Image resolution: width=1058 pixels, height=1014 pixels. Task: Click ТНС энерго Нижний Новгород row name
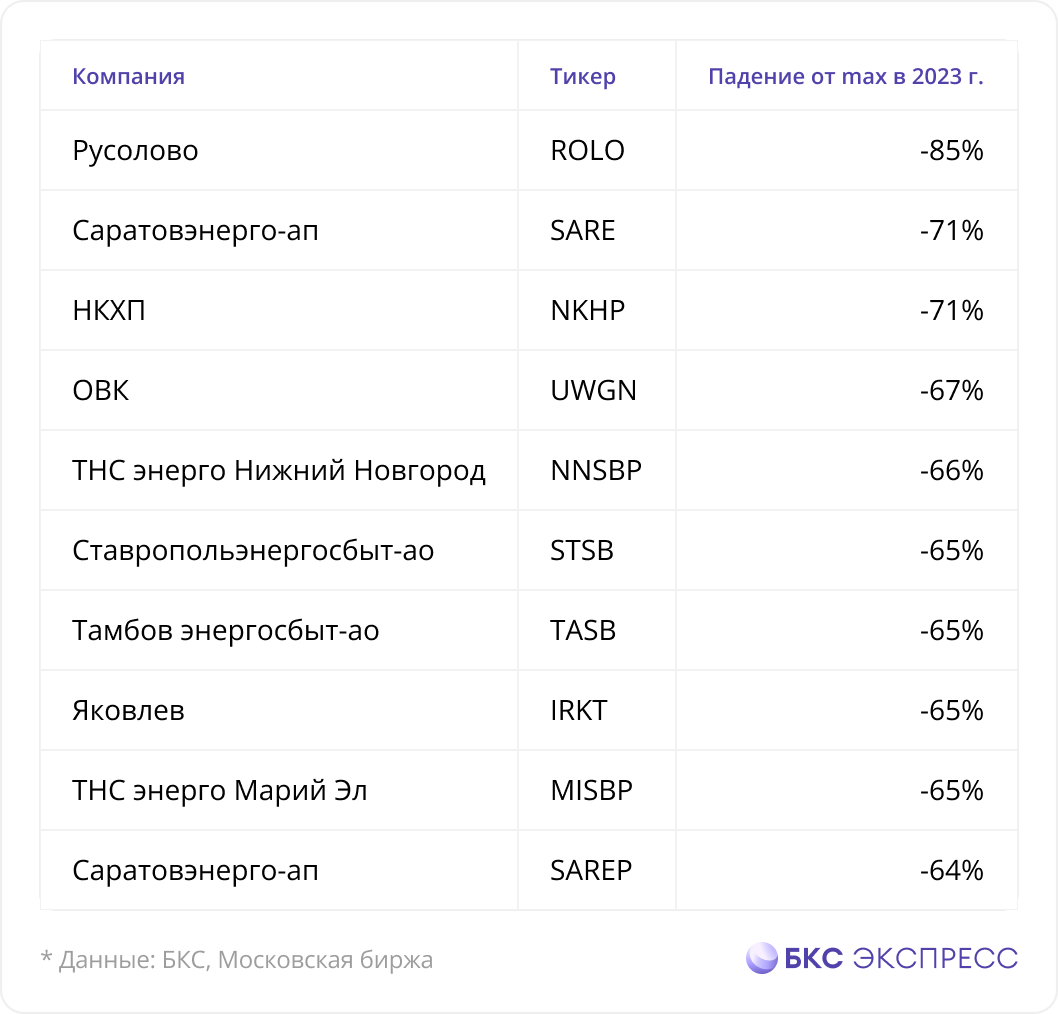point(279,471)
